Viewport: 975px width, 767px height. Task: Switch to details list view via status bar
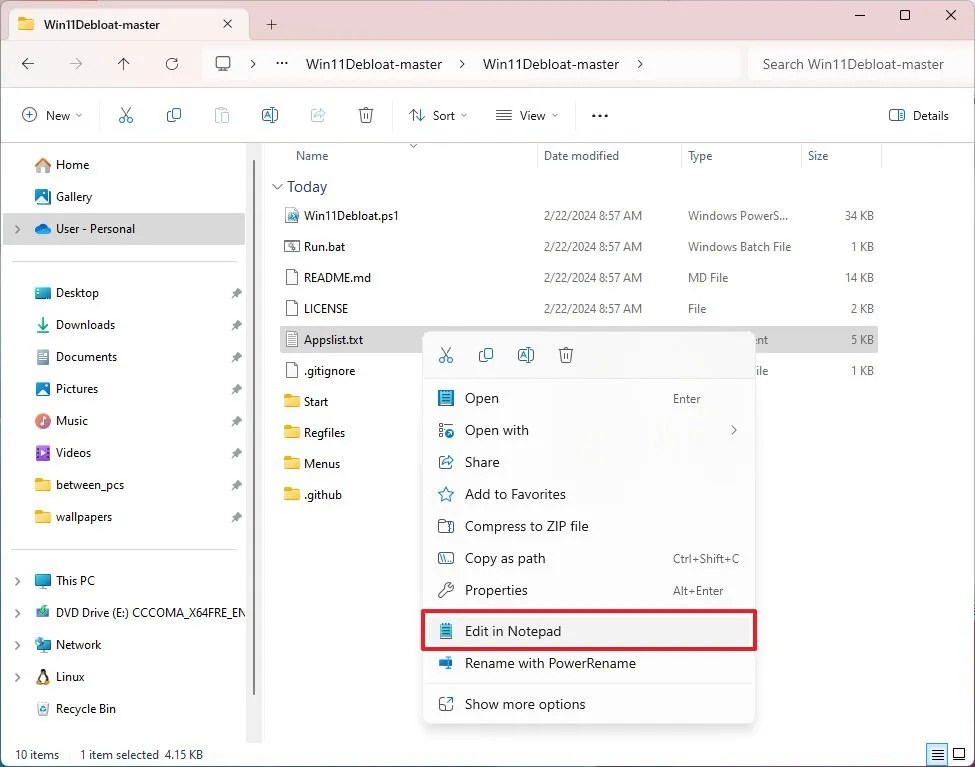point(938,753)
